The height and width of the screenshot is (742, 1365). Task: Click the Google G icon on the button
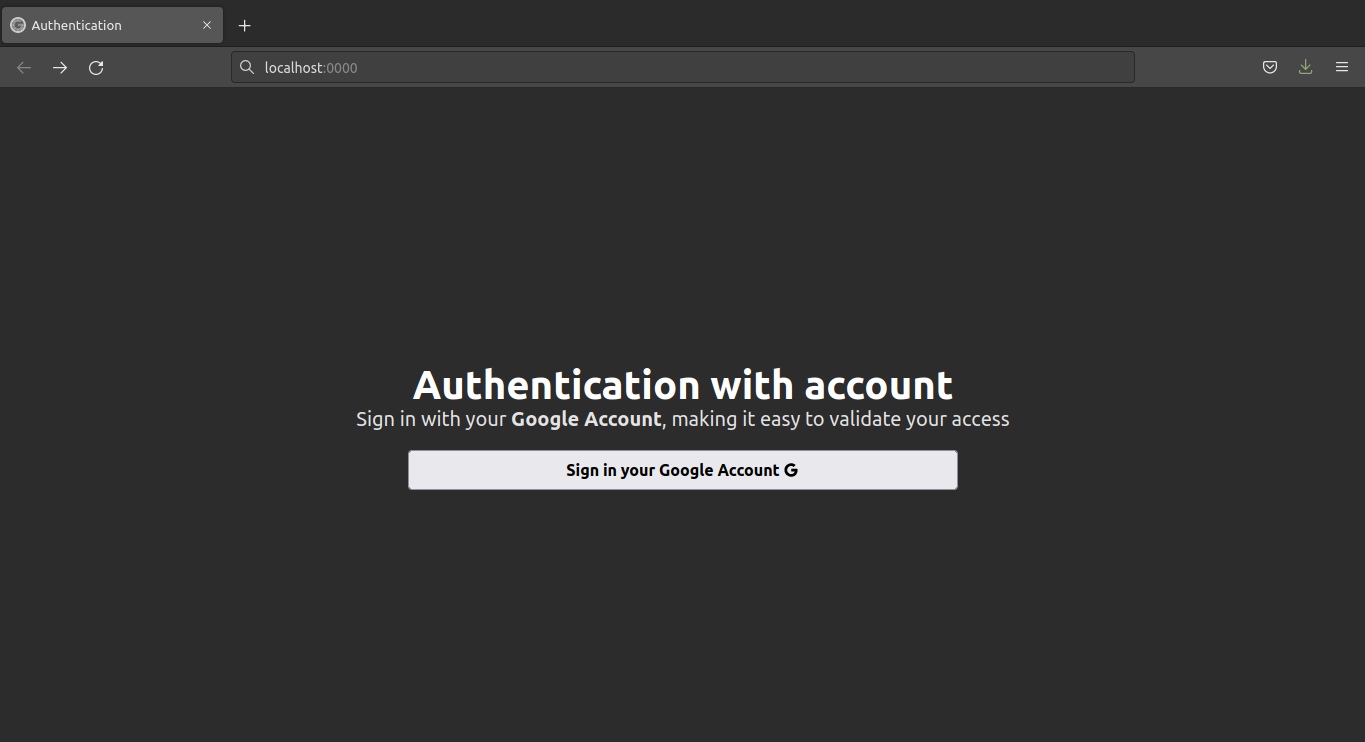pos(791,469)
